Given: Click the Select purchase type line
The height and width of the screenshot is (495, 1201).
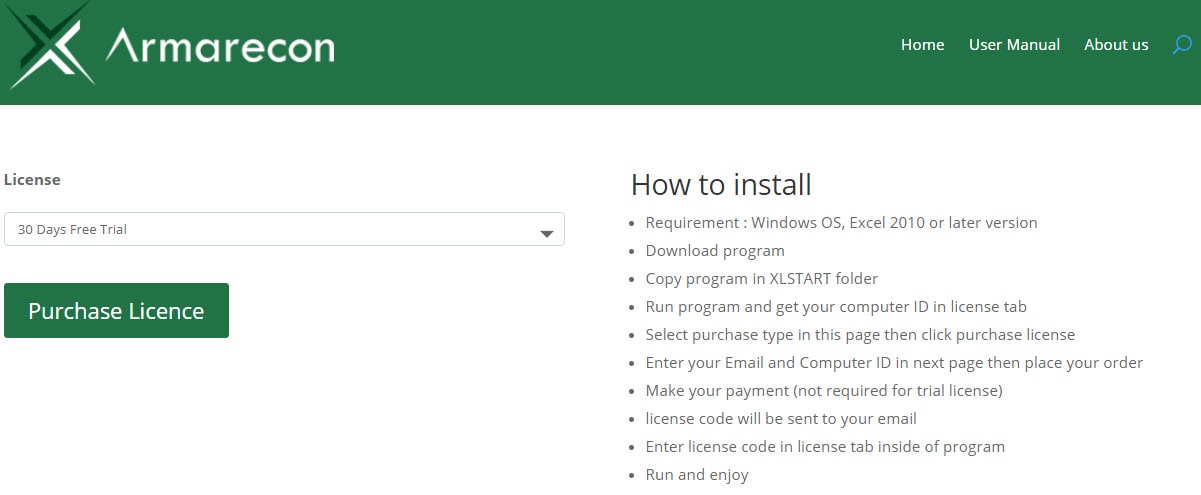Looking at the screenshot, I should 860,334.
